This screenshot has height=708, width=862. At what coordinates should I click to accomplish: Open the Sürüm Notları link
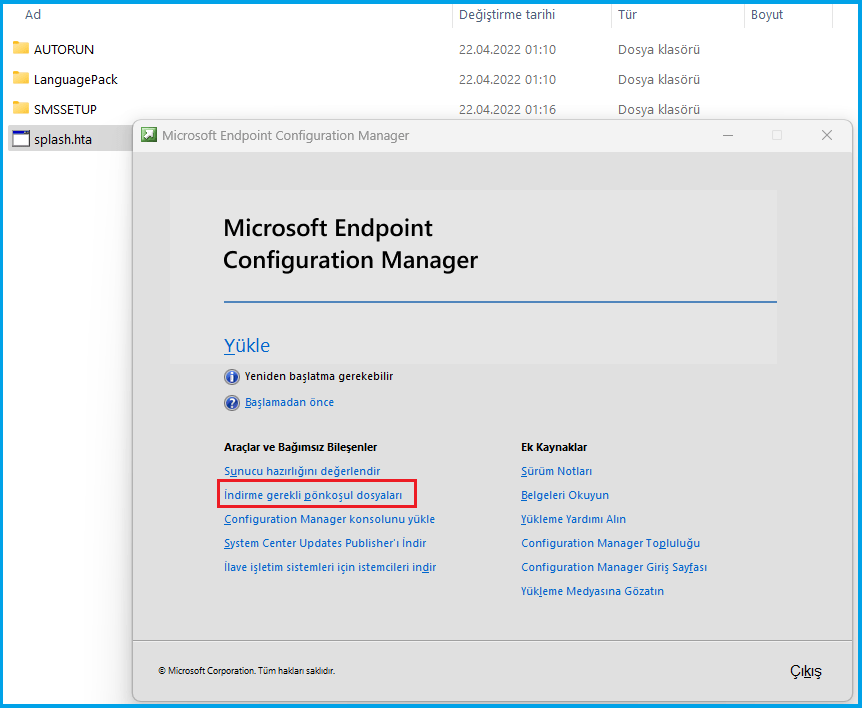click(556, 471)
